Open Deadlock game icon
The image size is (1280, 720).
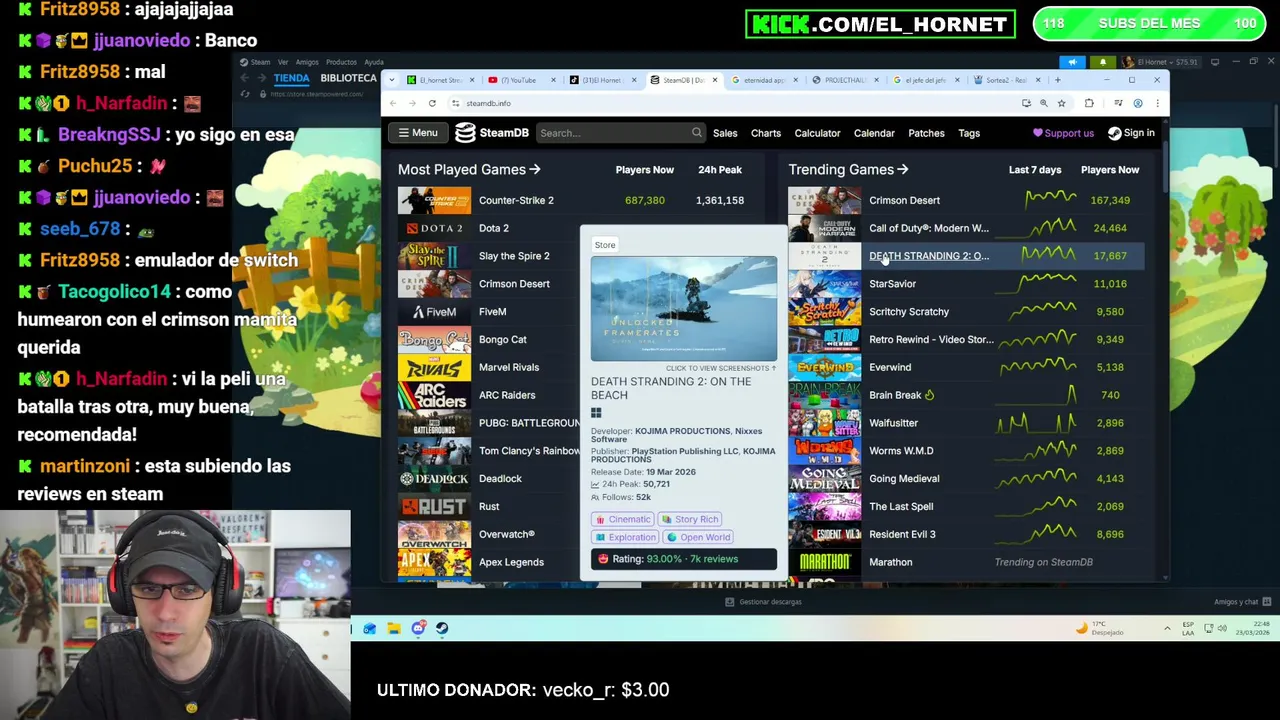[x=434, y=478]
